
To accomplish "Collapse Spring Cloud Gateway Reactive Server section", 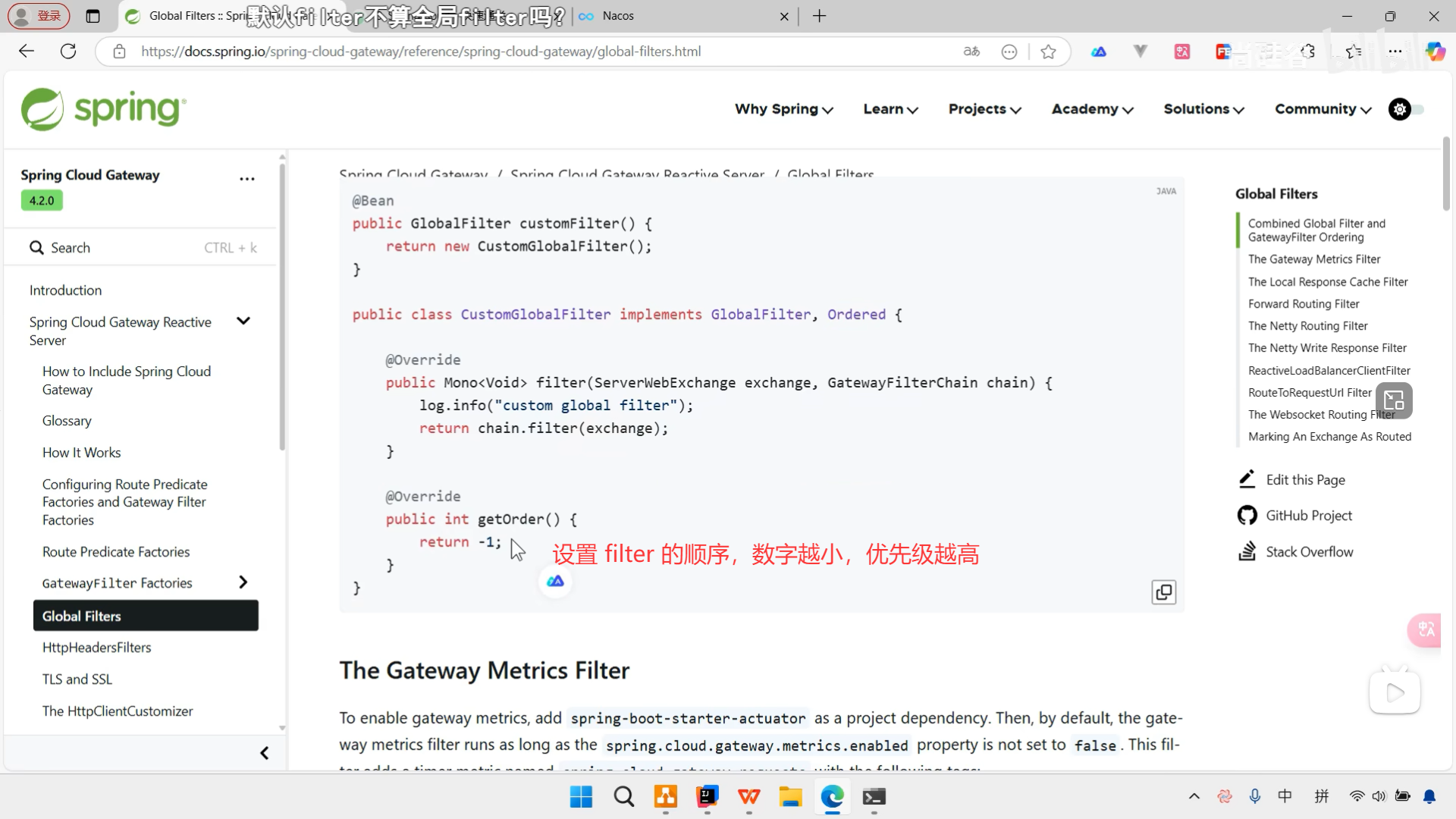I will (243, 322).
